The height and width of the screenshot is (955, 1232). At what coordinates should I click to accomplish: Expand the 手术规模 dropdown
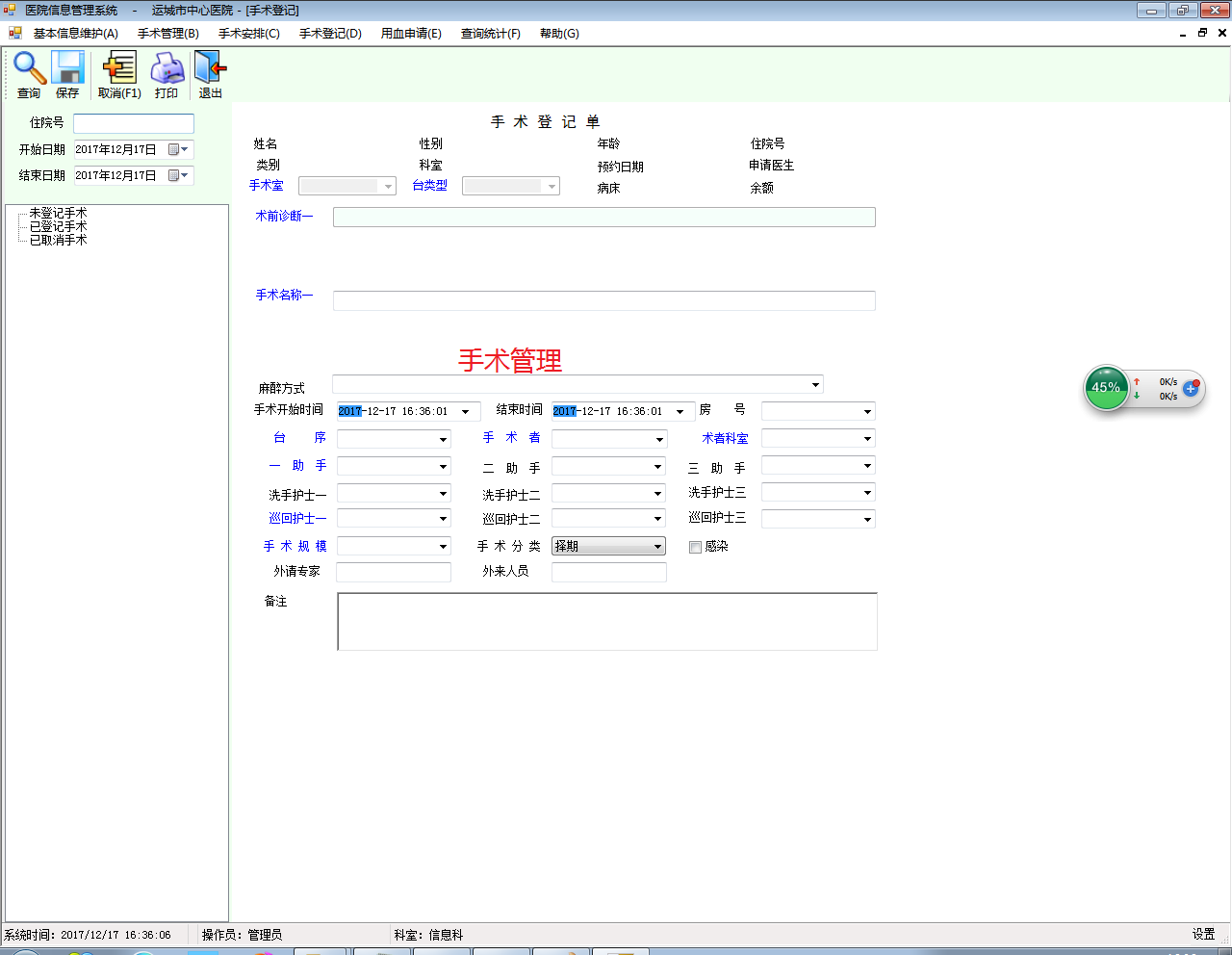[443, 546]
